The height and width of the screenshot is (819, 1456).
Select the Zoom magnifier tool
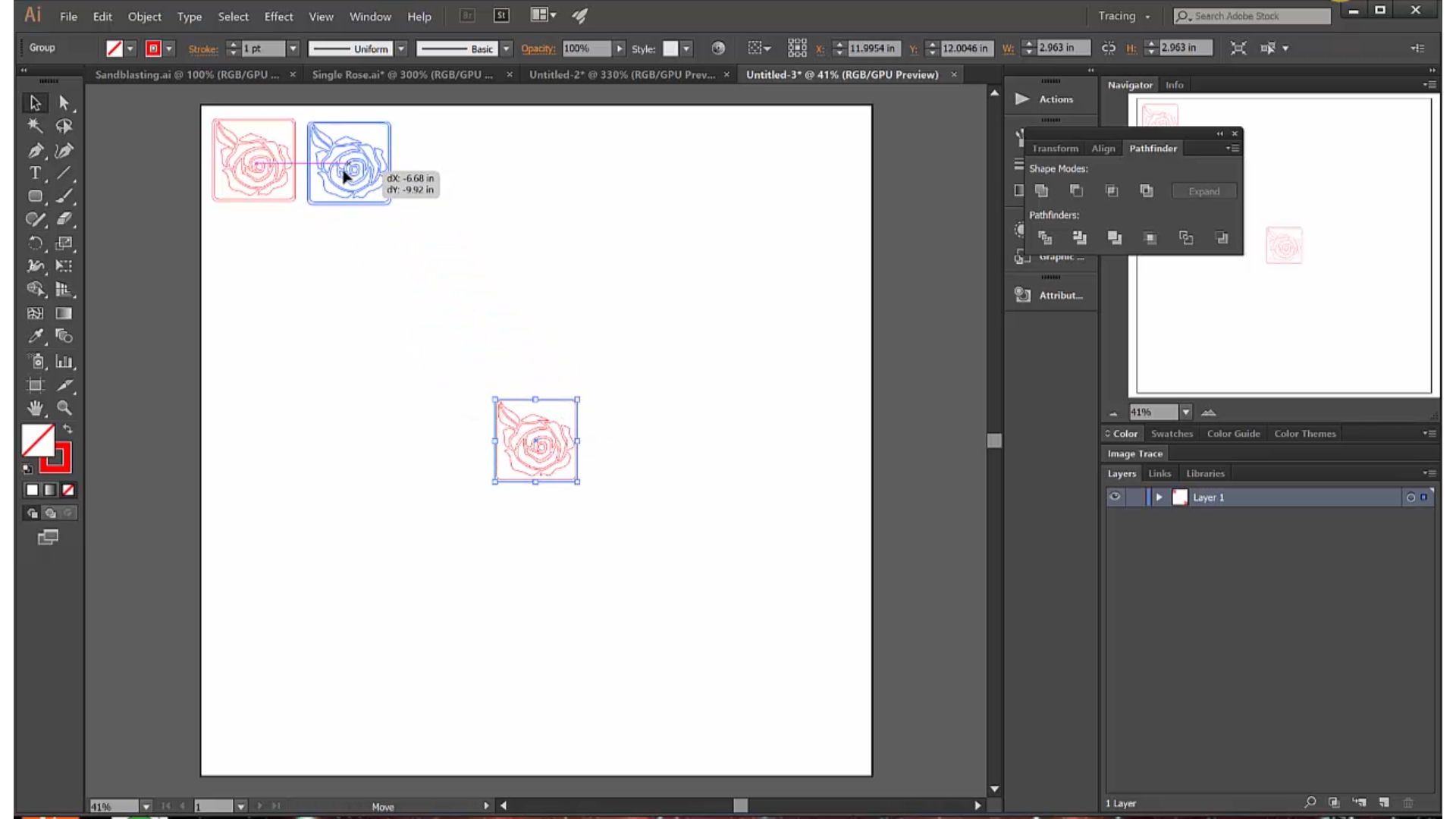tap(64, 408)
